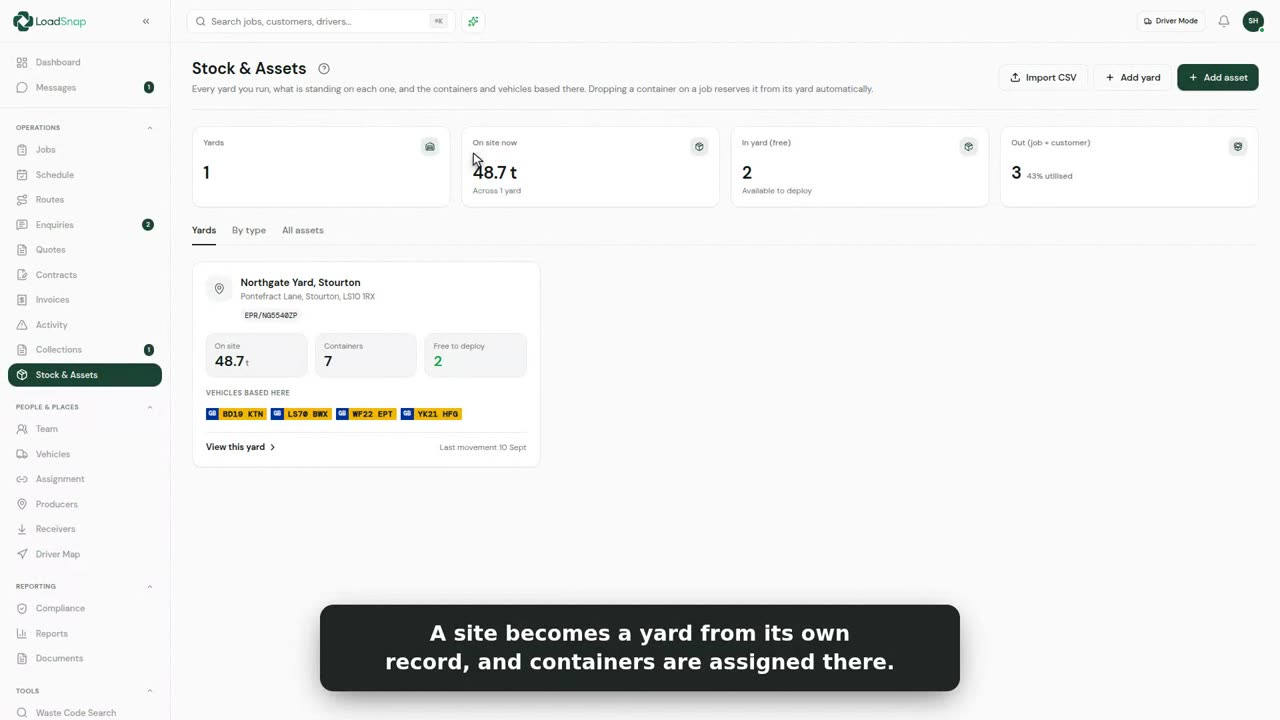Switch to the By type tab
Viewport: 1280px width, 720px height.
pyautogui.click(x=249, y=230)
